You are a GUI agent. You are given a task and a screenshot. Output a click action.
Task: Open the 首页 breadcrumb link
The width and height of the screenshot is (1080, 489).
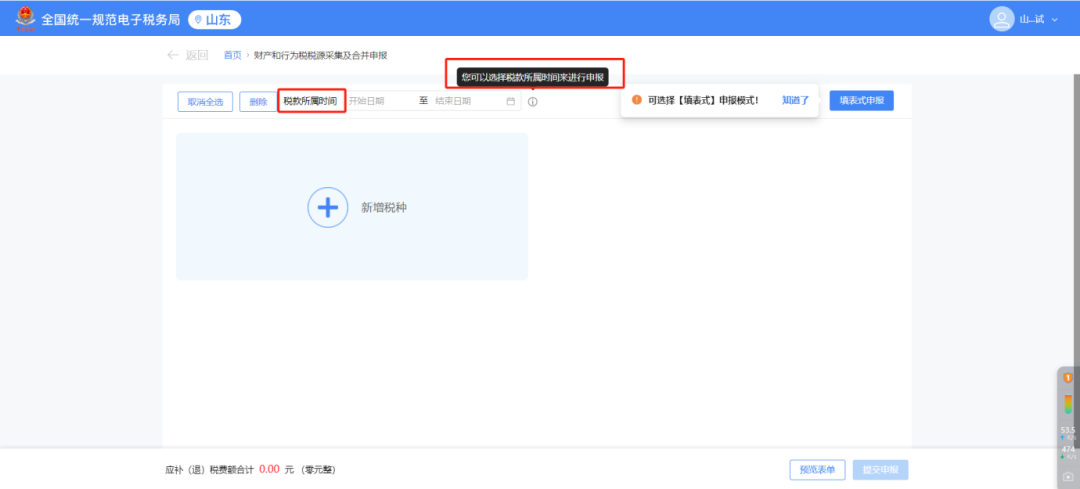pos(233,55)
